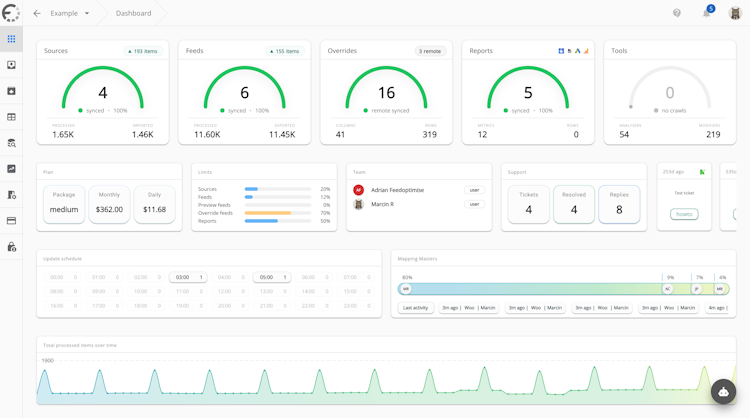This screenshot has height=418, width=750.
Task: Toggle the 03:00 update schedule slot
Action: click(188, 277)
